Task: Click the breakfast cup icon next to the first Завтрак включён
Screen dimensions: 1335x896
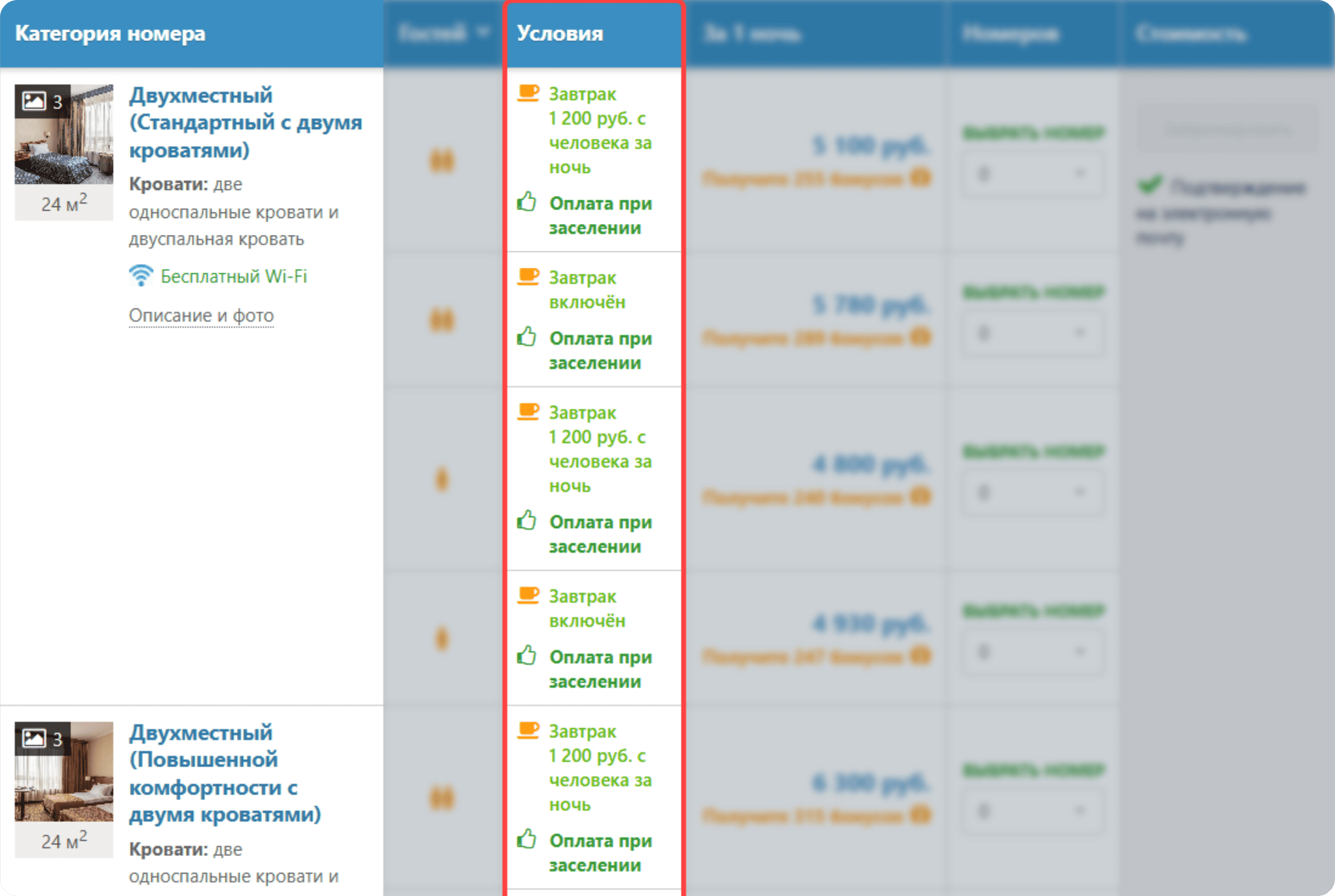Action: click(528, 277)
